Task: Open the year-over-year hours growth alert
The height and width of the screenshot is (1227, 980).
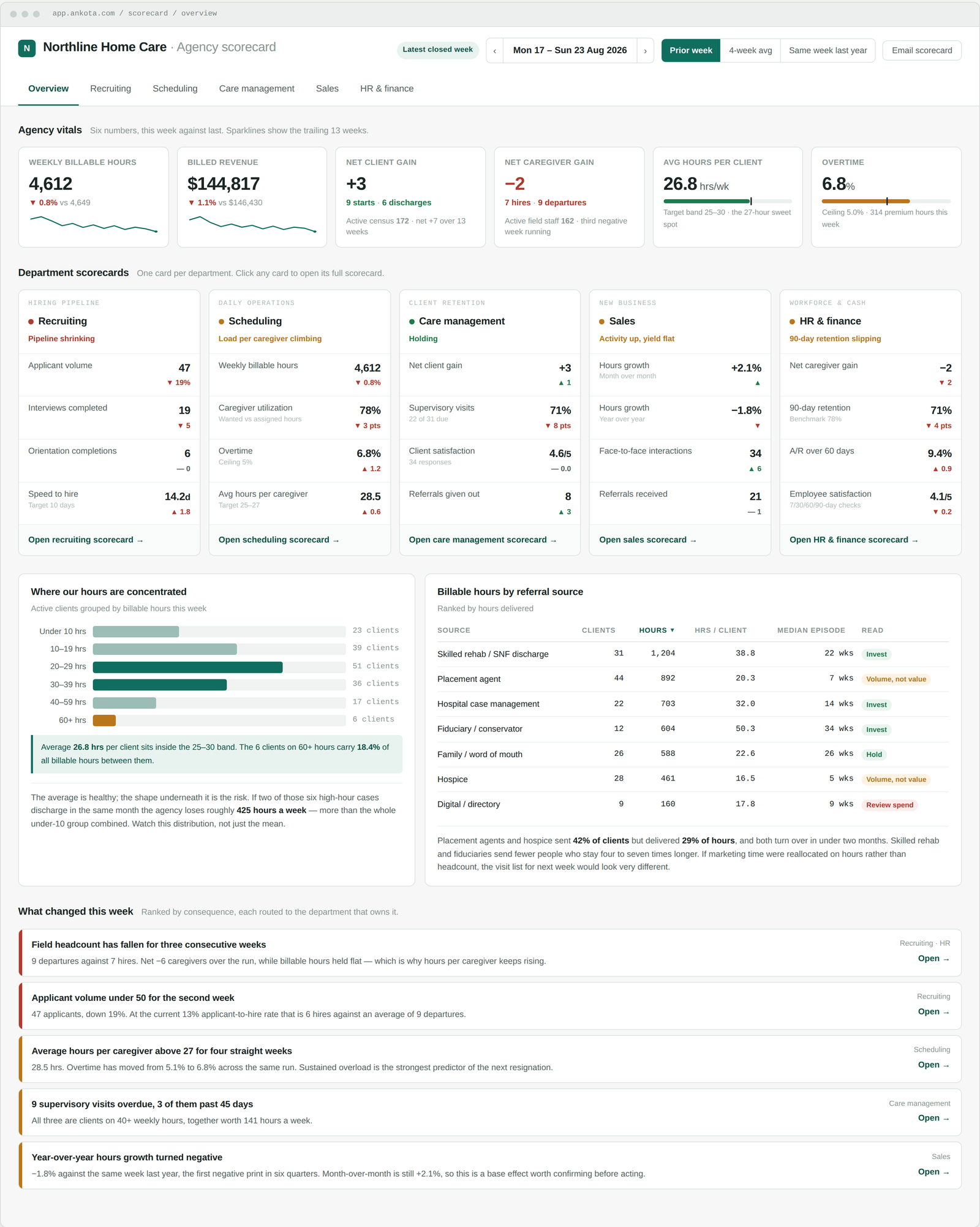Action: click(490, 1165)
